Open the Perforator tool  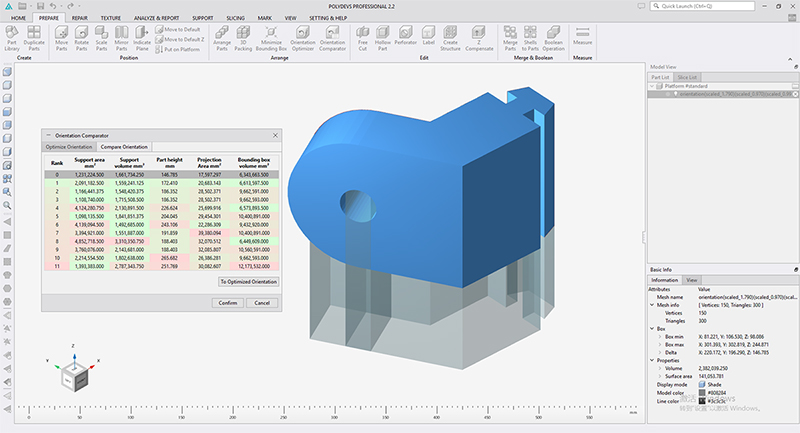coord(406,36)
